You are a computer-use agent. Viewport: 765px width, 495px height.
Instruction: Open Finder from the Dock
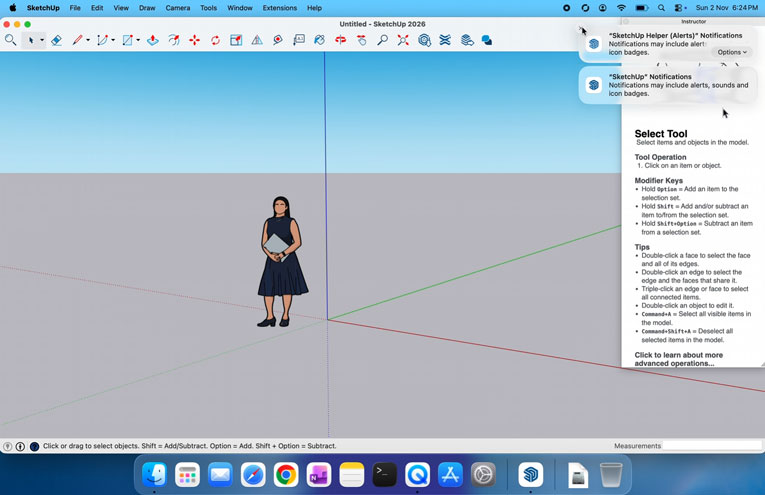pyautogui.click(x=155, y=475)
